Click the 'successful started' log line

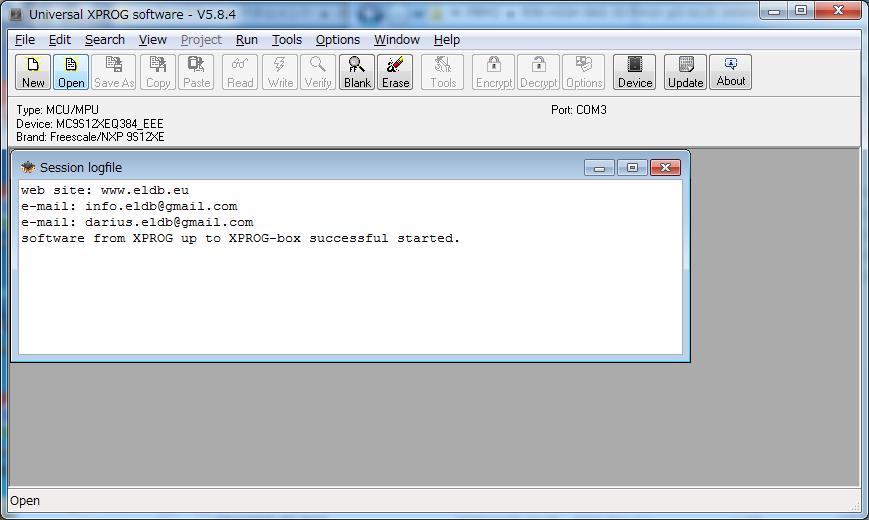click(x=241, y=238)
